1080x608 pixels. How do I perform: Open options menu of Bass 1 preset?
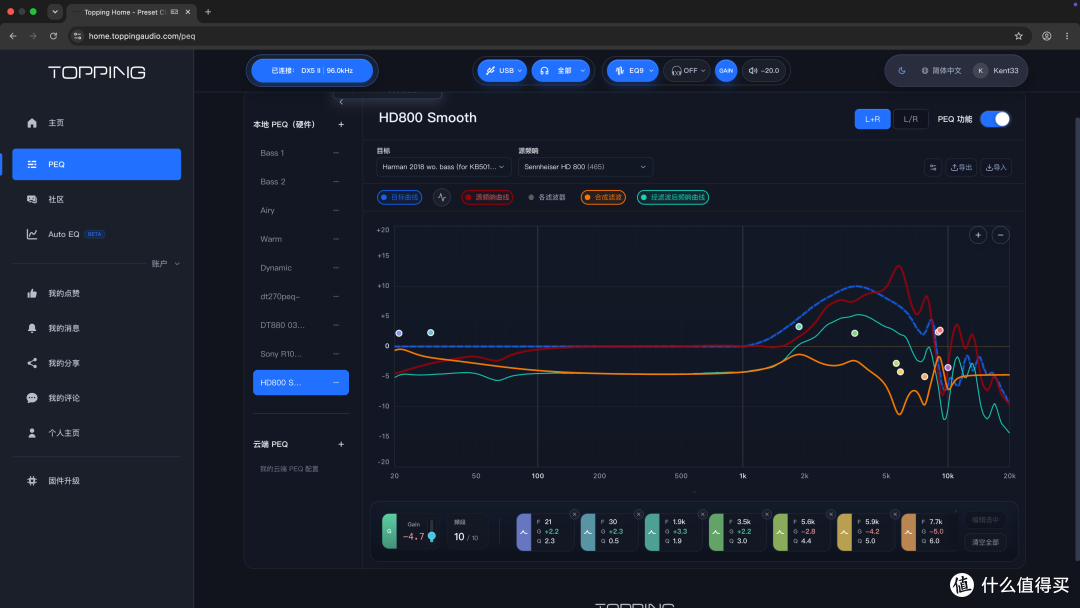coord(336,153)
